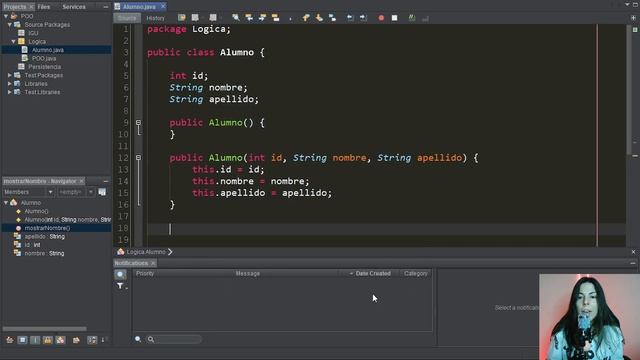Click the Navigator horizontal scrollbar

pyautogui.click(x=44, y=329)
